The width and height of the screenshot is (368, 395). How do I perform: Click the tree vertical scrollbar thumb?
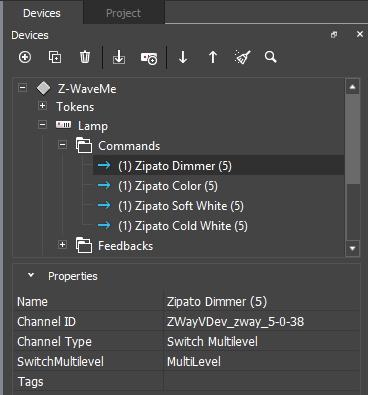[353, 139]
